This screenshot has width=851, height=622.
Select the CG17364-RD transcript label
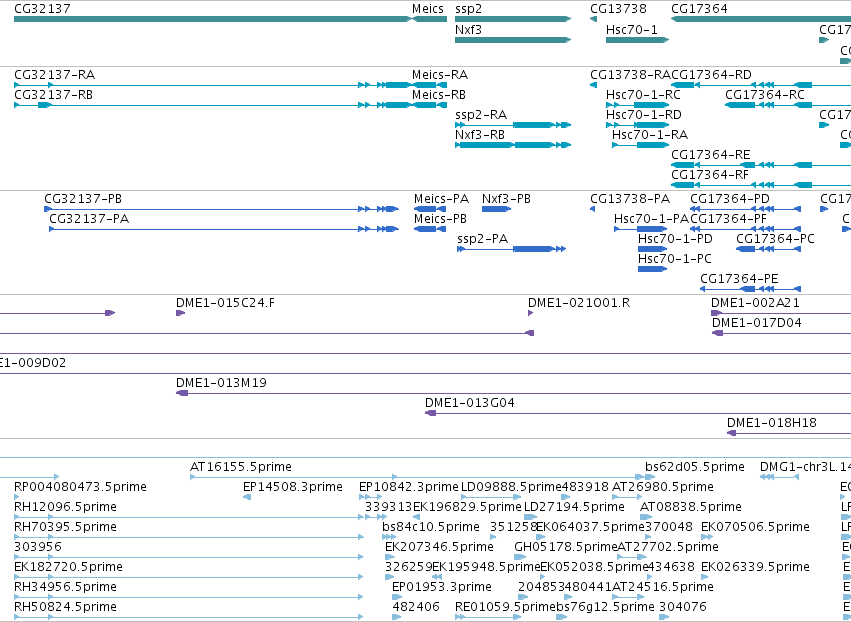coord(712,74)
